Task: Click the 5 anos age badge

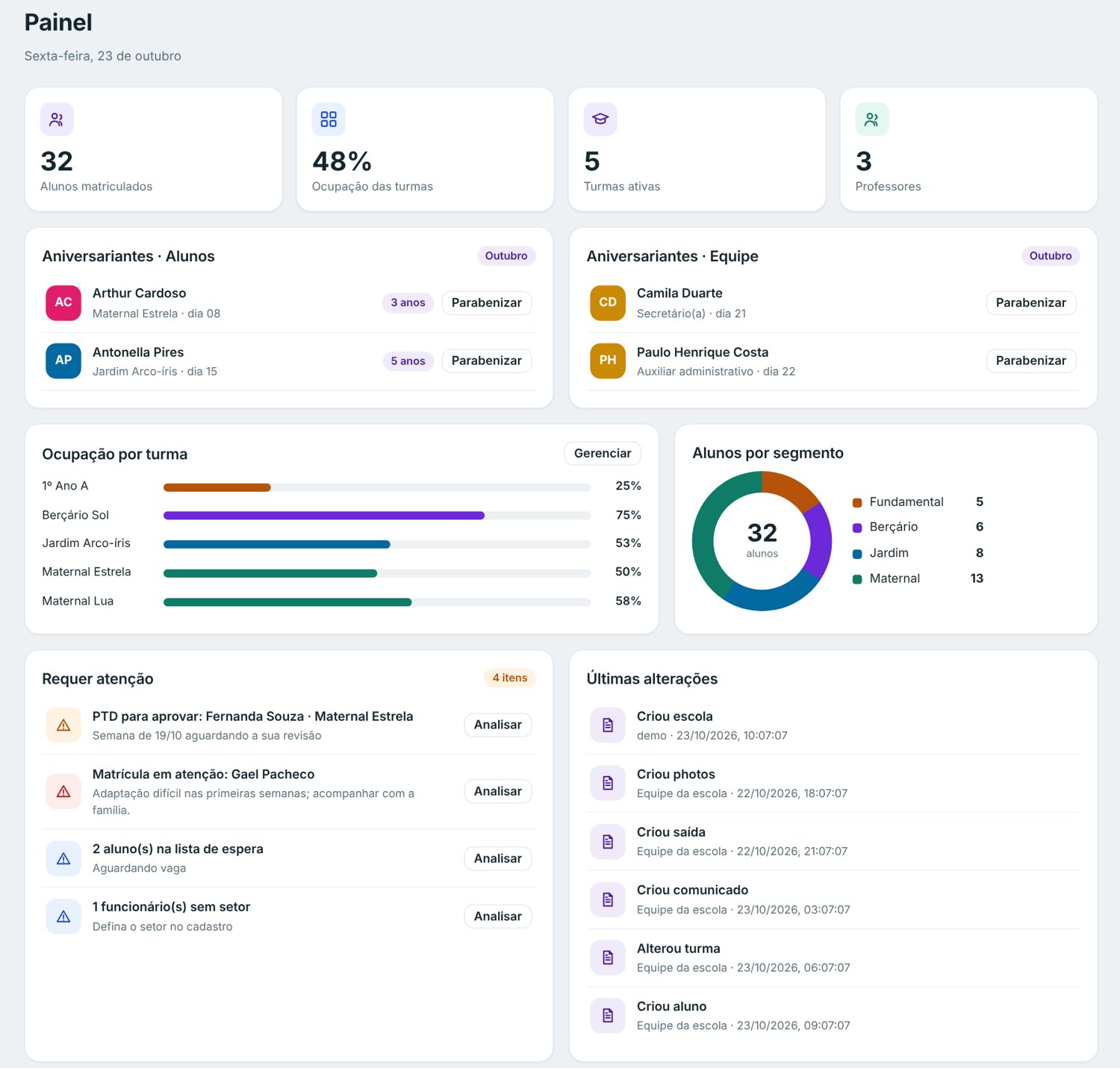Action: [x=408, y=361]
